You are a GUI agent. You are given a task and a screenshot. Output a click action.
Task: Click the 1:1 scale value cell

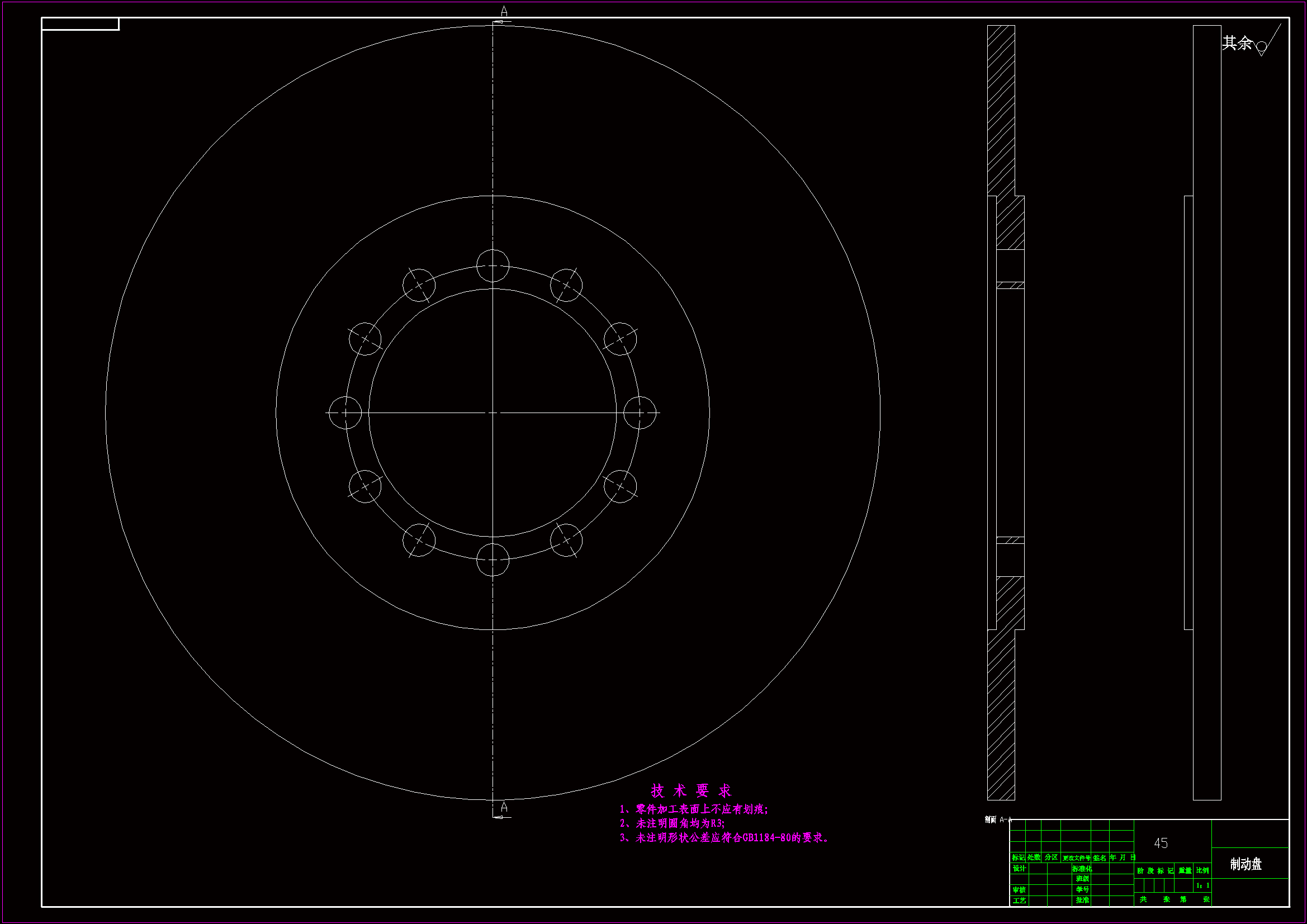pos(1203,885)
